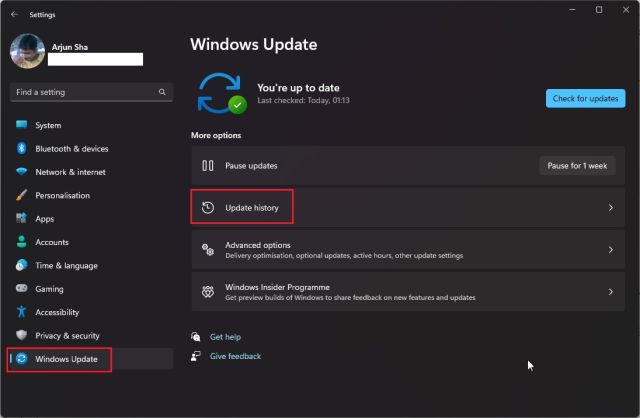Switch to the Apps section
Screen dimensions: 640x418
91,219
